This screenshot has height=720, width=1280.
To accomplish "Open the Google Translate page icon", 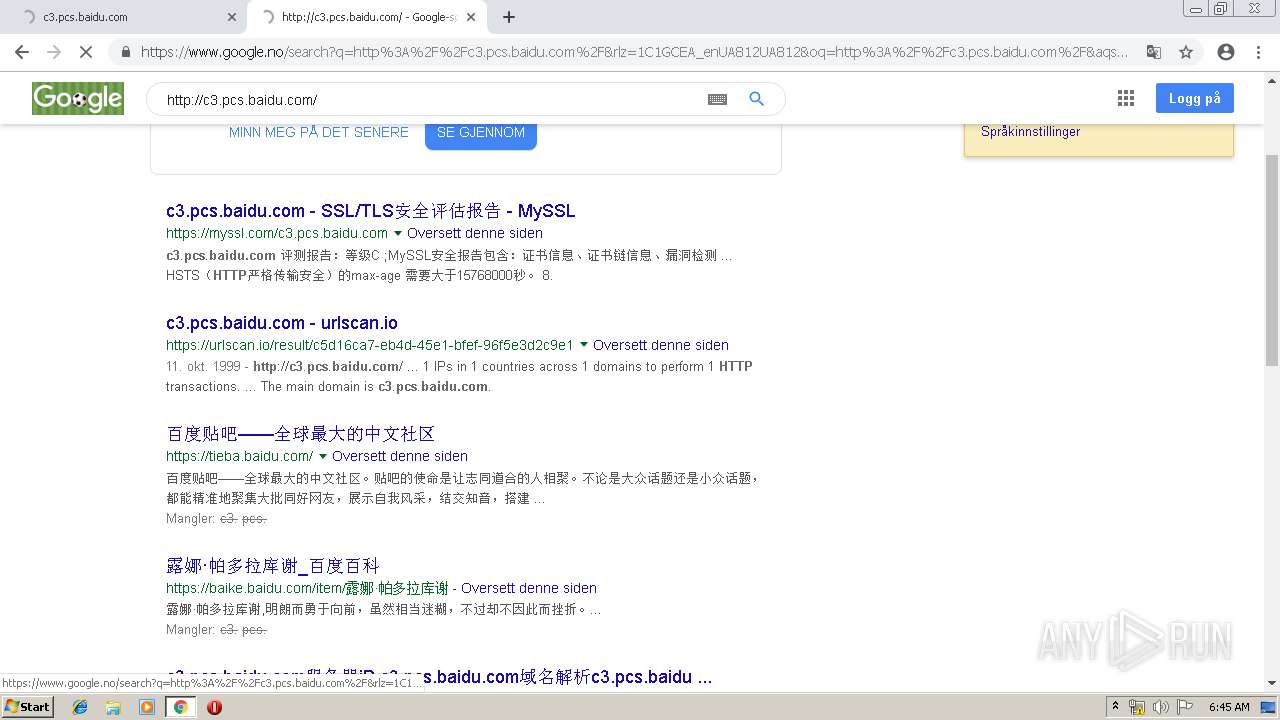I will 1154,52.
